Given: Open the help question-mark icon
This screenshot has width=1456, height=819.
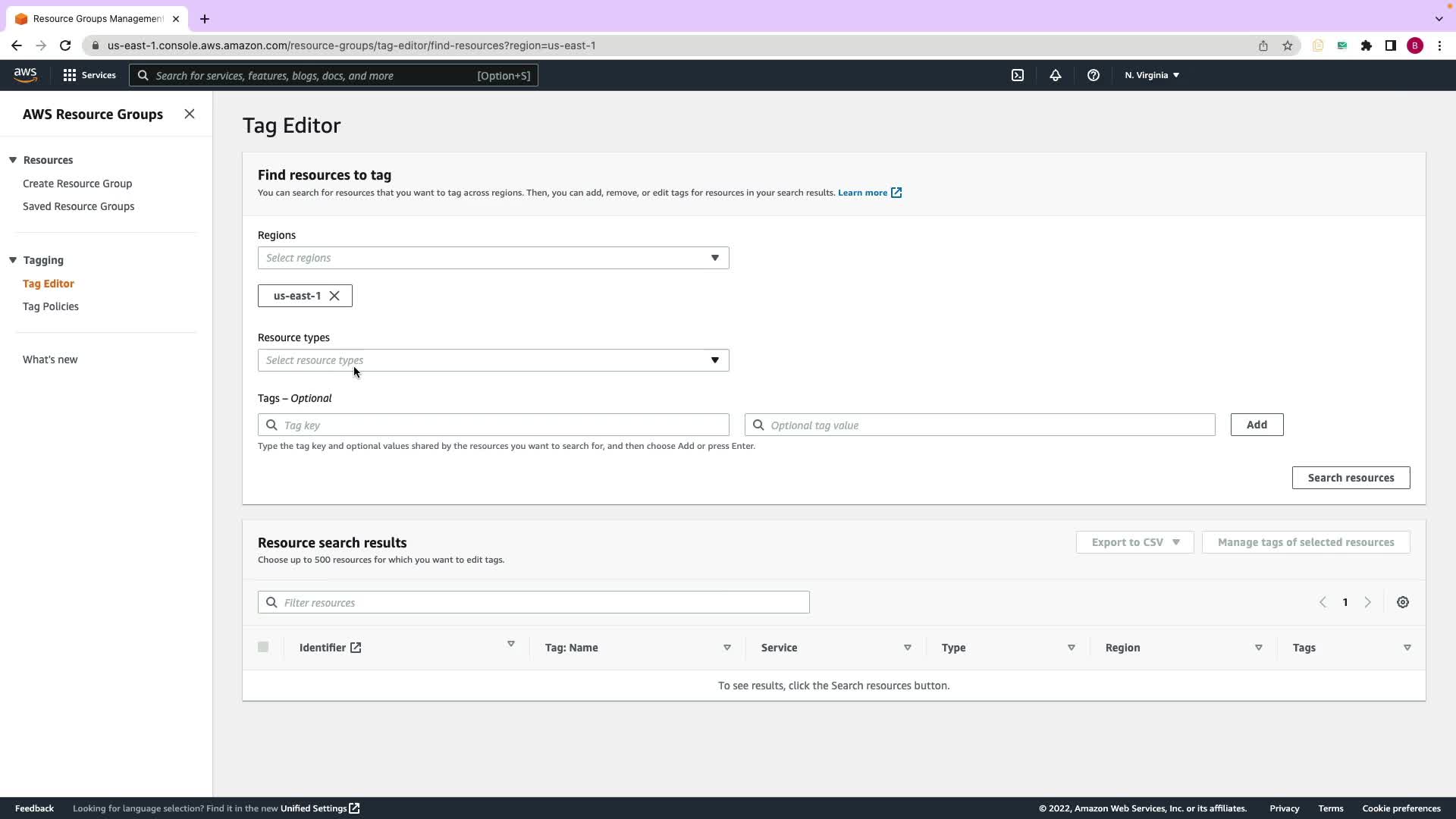Looking at the screenshot, I should click(1093, 75).
